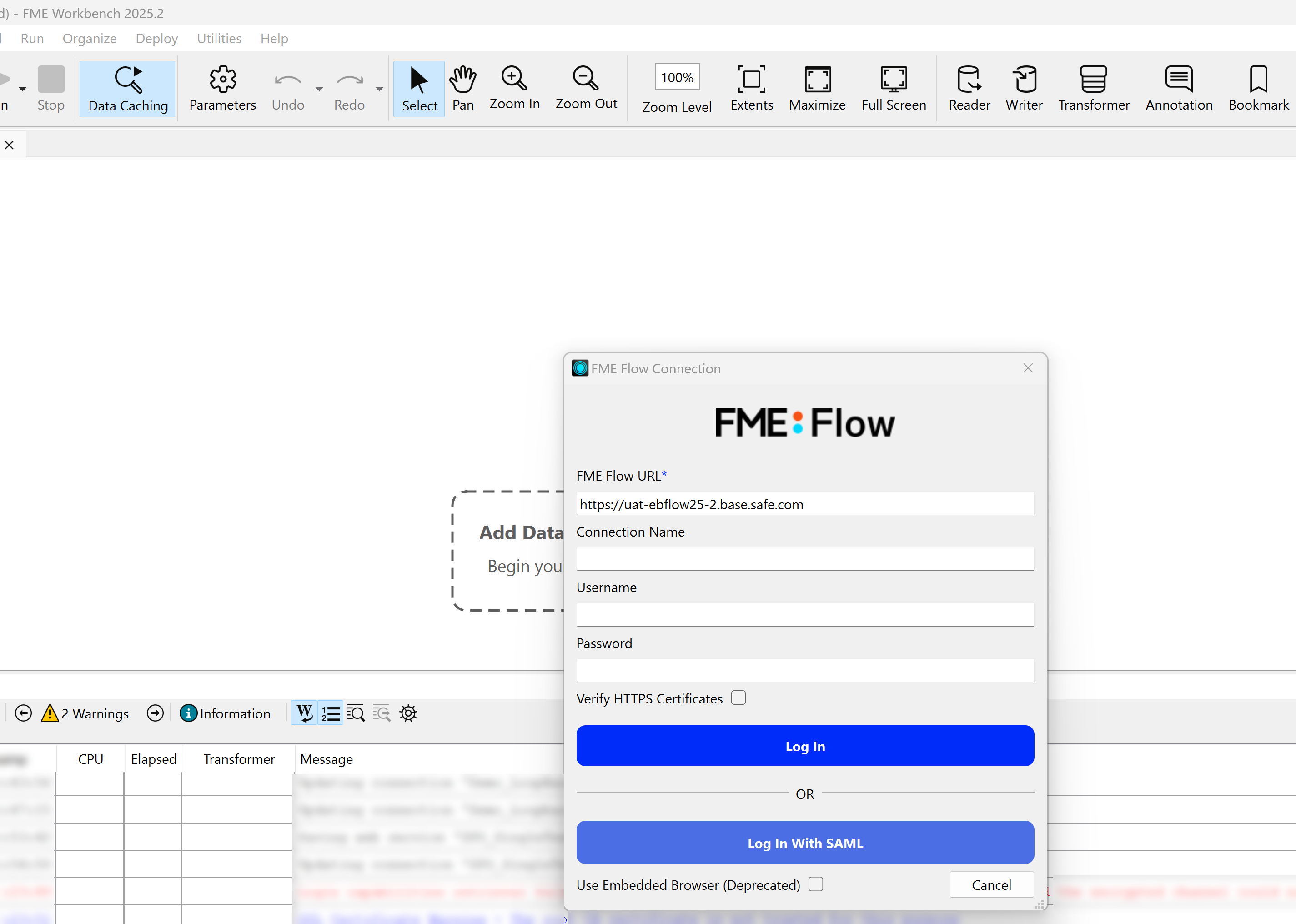
Task: Click the Redo arrow icon
Action: [349, 88]
